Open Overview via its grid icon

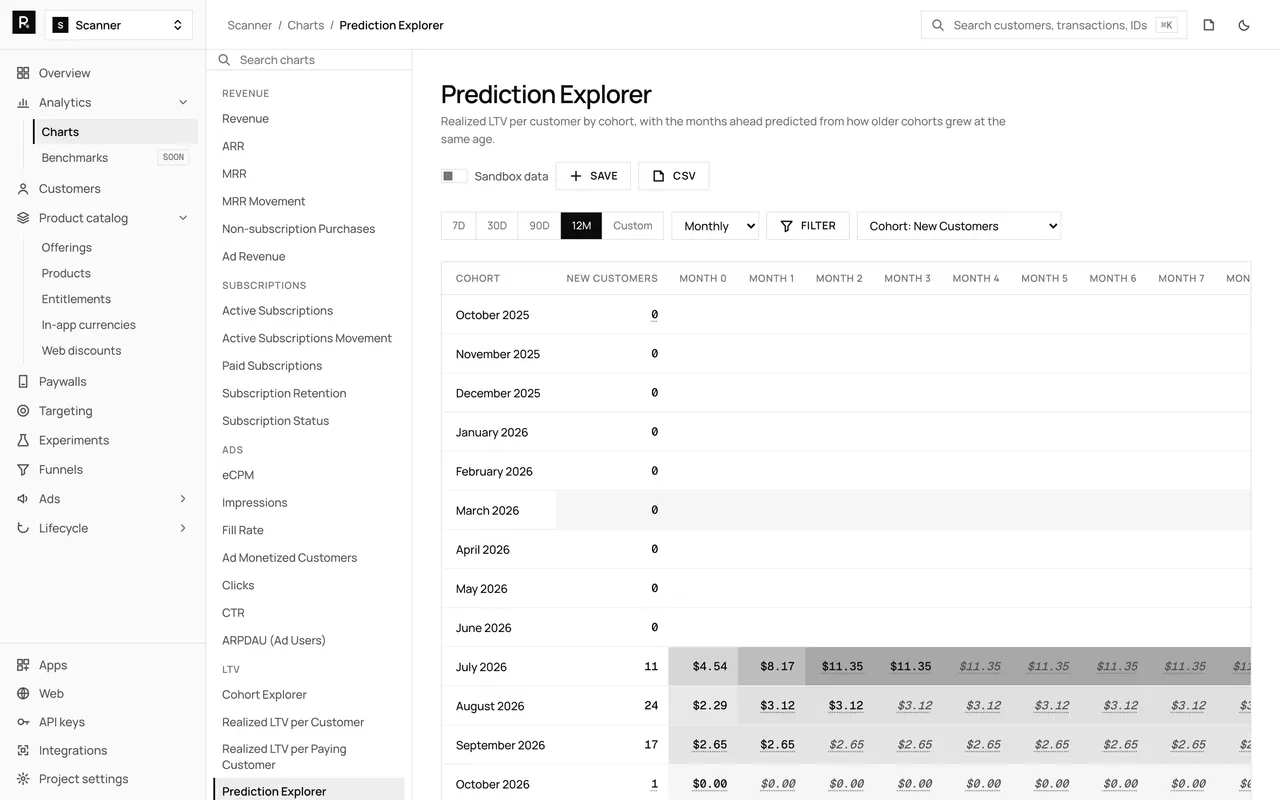tap(23, 73)
